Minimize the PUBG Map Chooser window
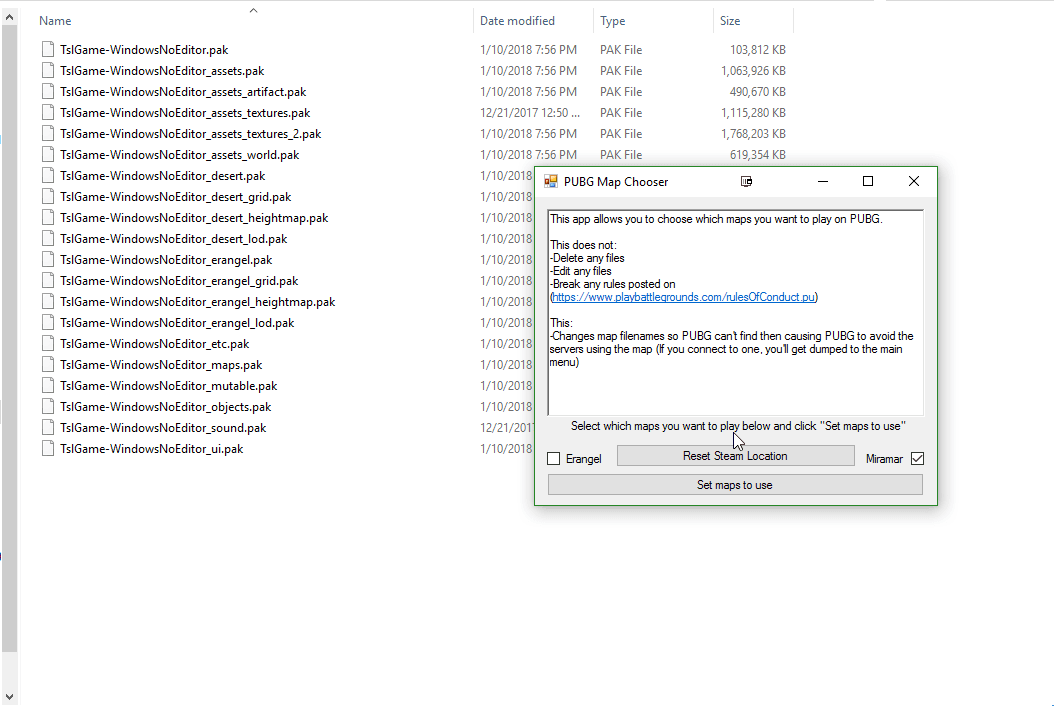 click(823, 182)
